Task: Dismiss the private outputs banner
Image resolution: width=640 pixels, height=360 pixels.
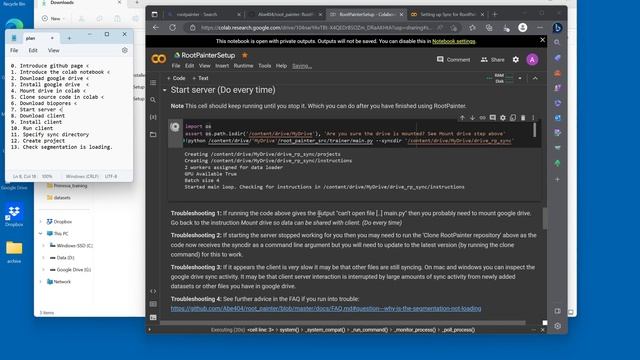Action: [x=542, y=40]
